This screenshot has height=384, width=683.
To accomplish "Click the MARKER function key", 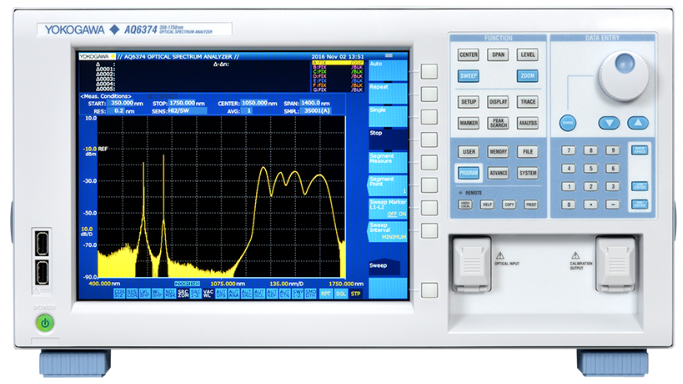I will [x=468, y=123].
